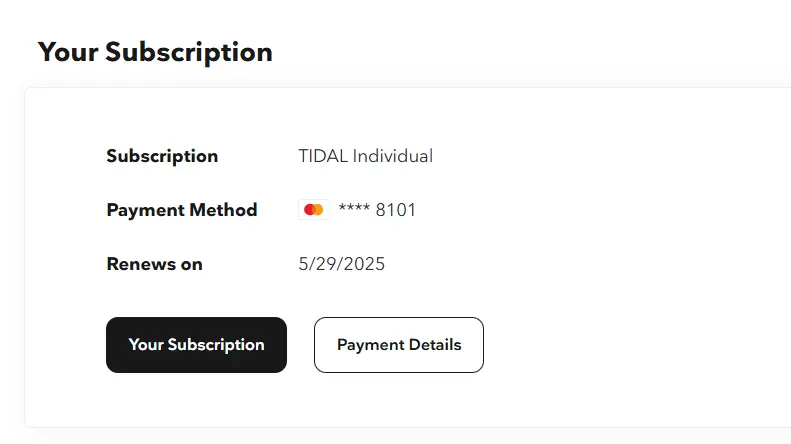The height and width of the screenshot is (444, 791).
Task: Click the four asterisks masking the card
Action: (354, 207)
